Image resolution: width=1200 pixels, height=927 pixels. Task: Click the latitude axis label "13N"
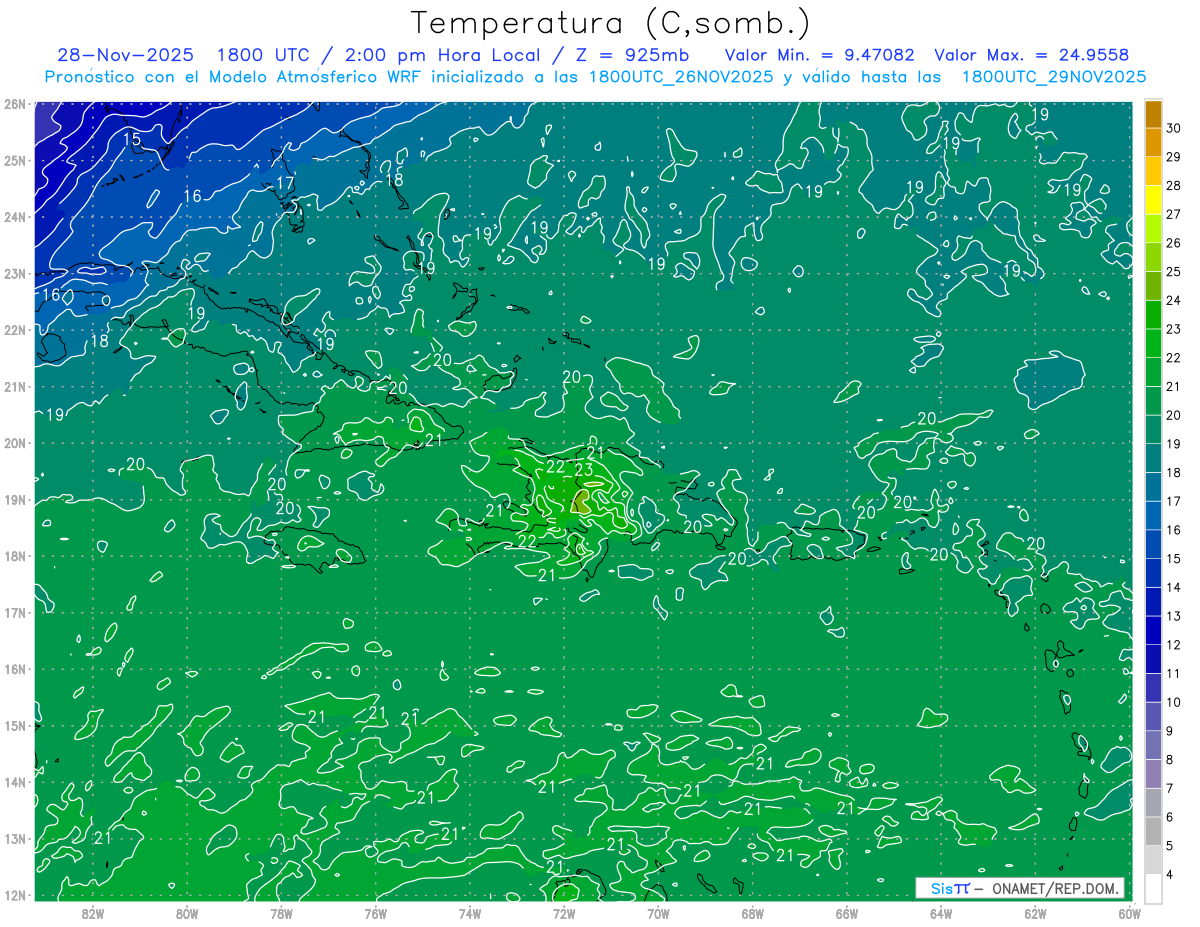(15, 839)
